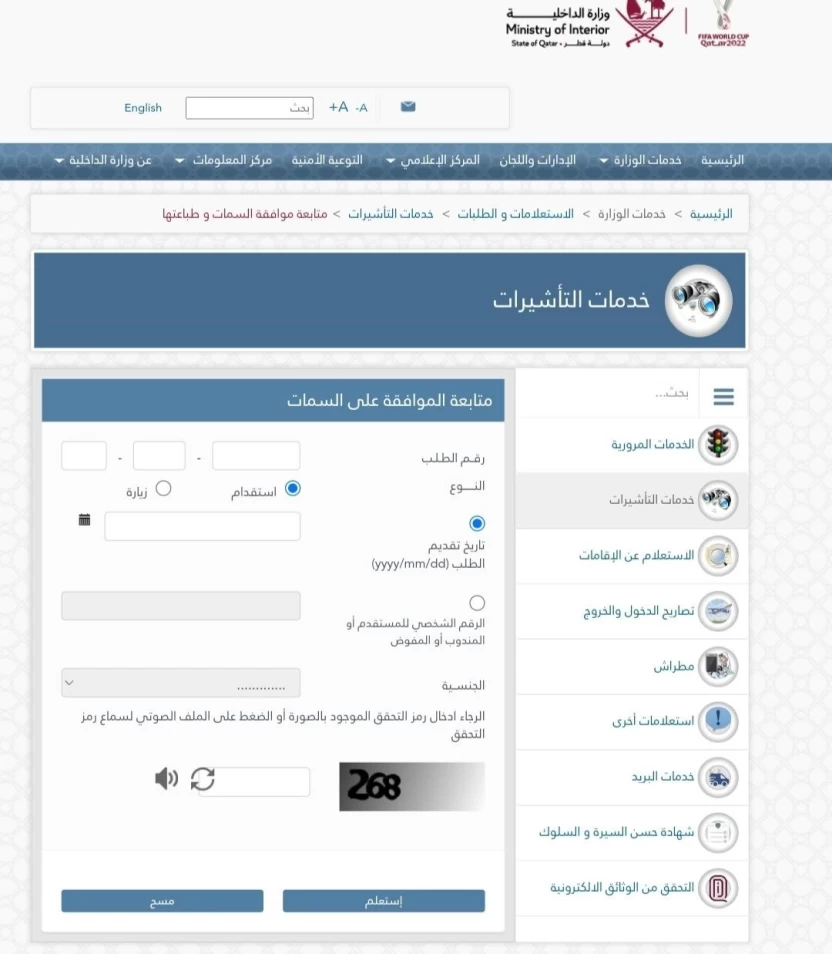Open الخدمات المرورية via the traffic light icon
This screenshot has height=954, width=832.
pyautogui.click(x=716, y=444)
